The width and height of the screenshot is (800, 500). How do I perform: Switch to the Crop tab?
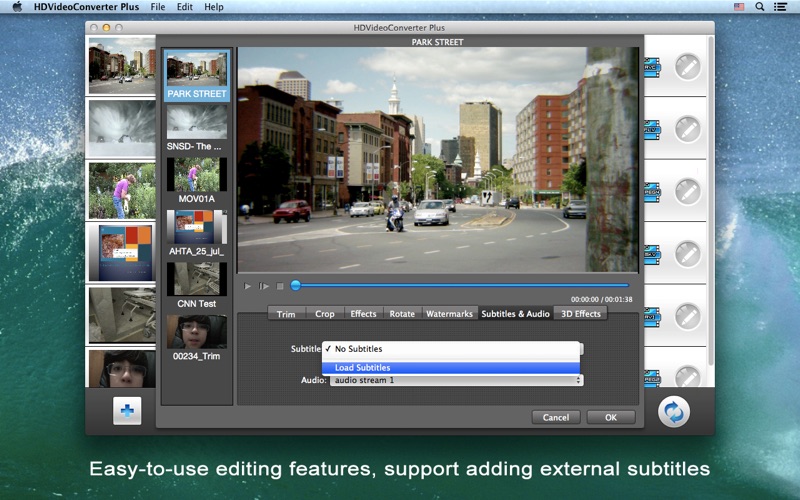click(x=324, y=314)
